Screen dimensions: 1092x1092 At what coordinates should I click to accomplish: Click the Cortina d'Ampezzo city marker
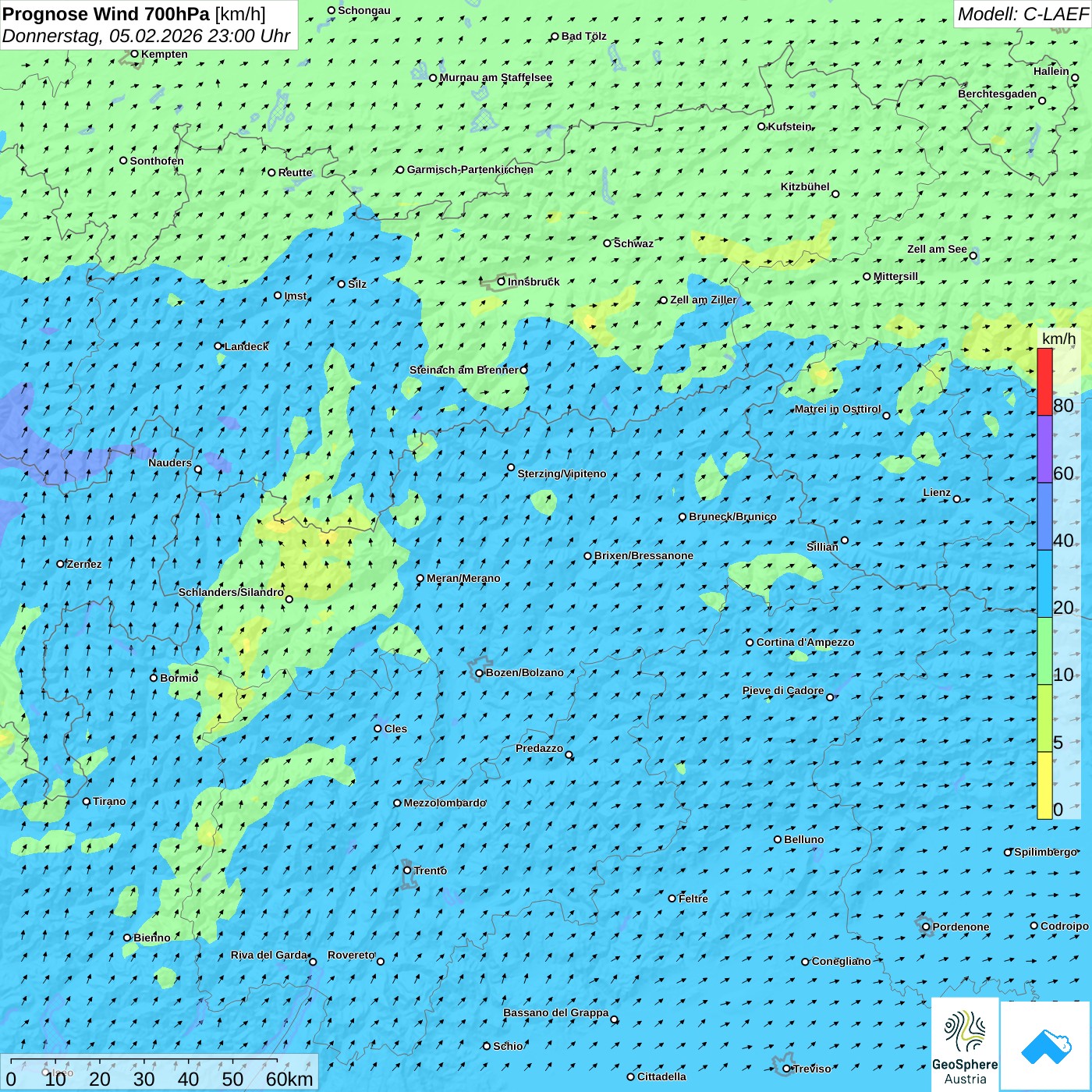750,643
